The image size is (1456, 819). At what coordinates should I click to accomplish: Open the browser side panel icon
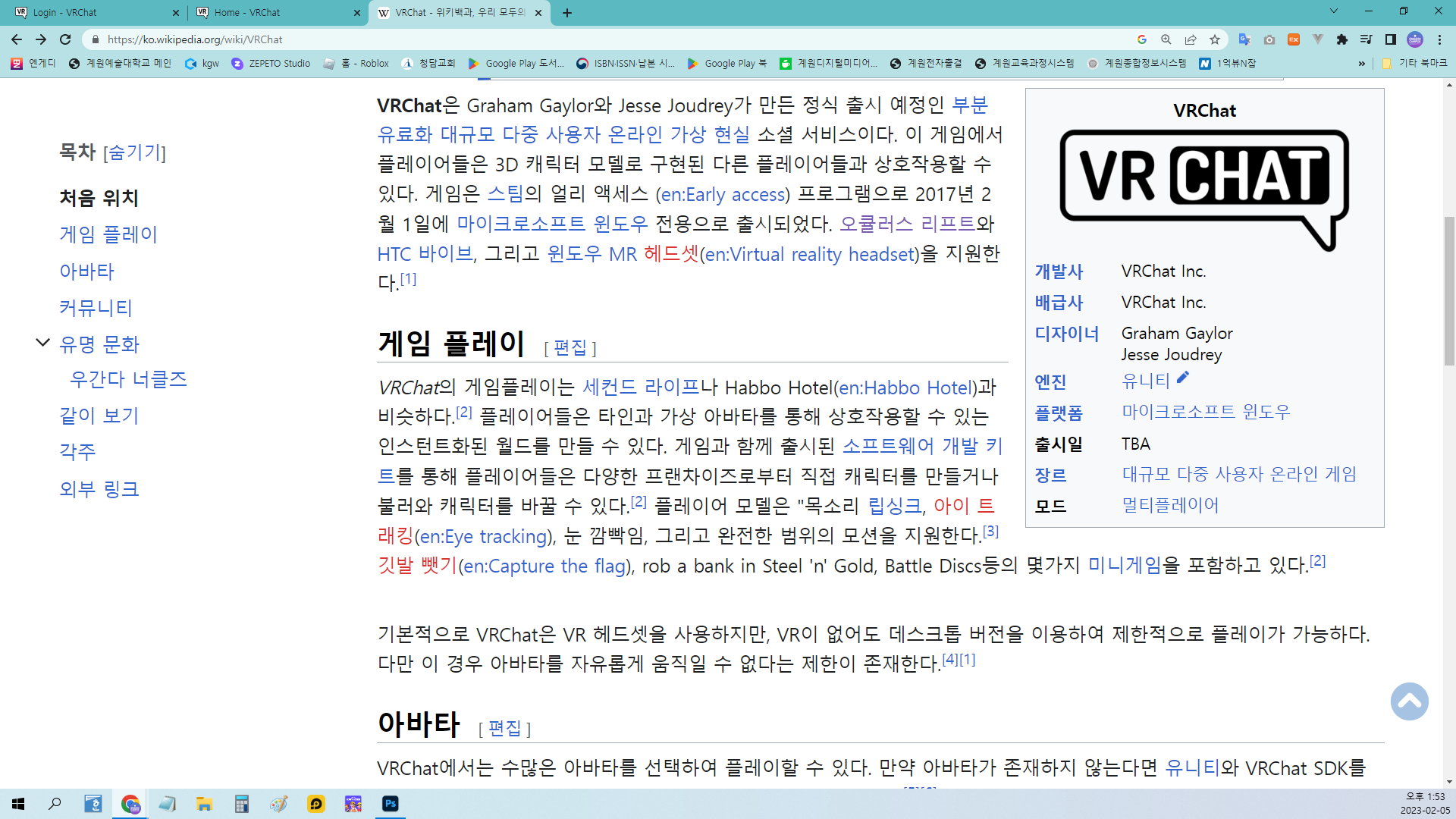[1390, 39]
